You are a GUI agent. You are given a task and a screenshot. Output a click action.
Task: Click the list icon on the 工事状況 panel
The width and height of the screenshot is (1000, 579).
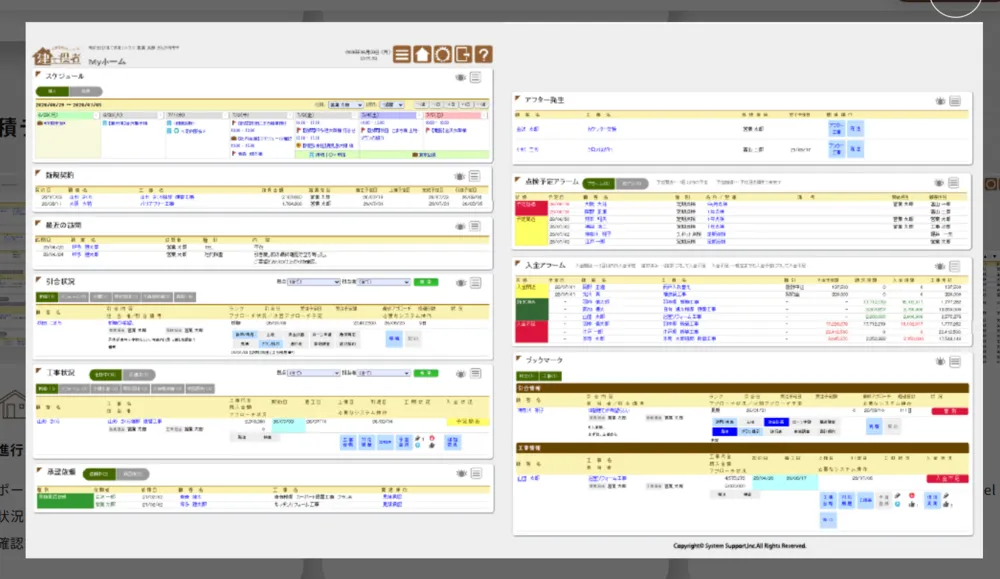(x=476, y=374)
